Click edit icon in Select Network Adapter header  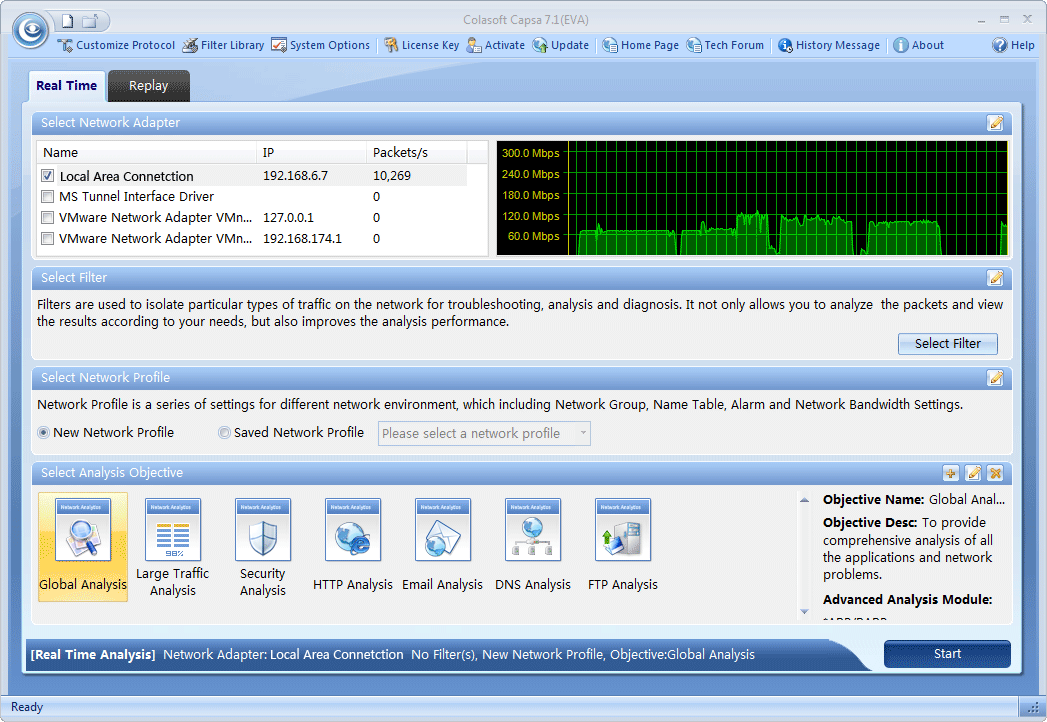pyautogui.click(x=995, y=123)
